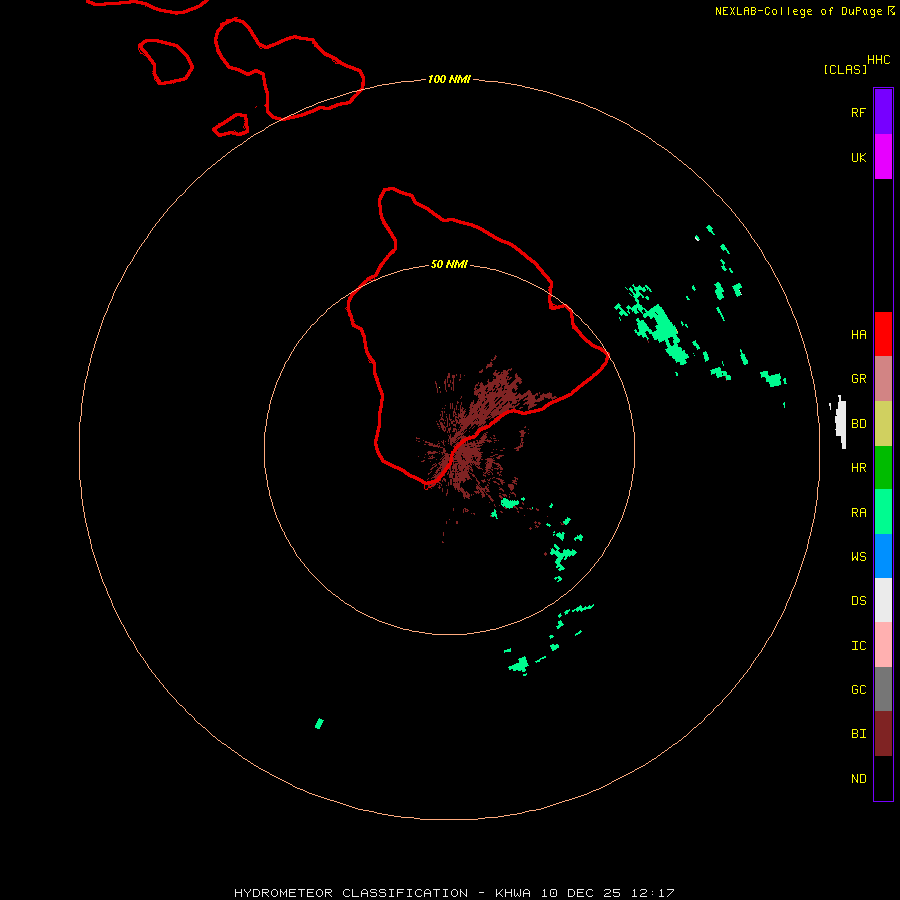Screen dimensions: 900x900
Task: Click the DS white legend swatch
Action: click(x=883, y=600)
